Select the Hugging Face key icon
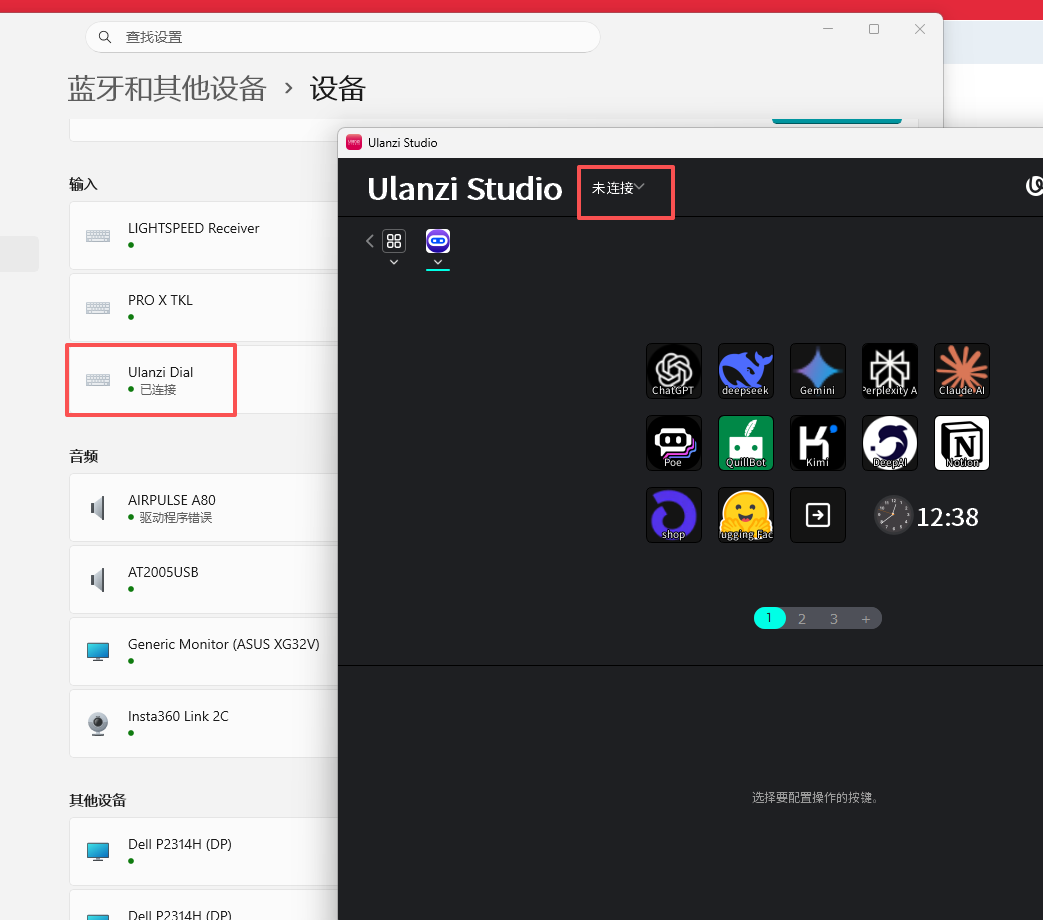Screen dimensions: 1043x920 (746, 515)
